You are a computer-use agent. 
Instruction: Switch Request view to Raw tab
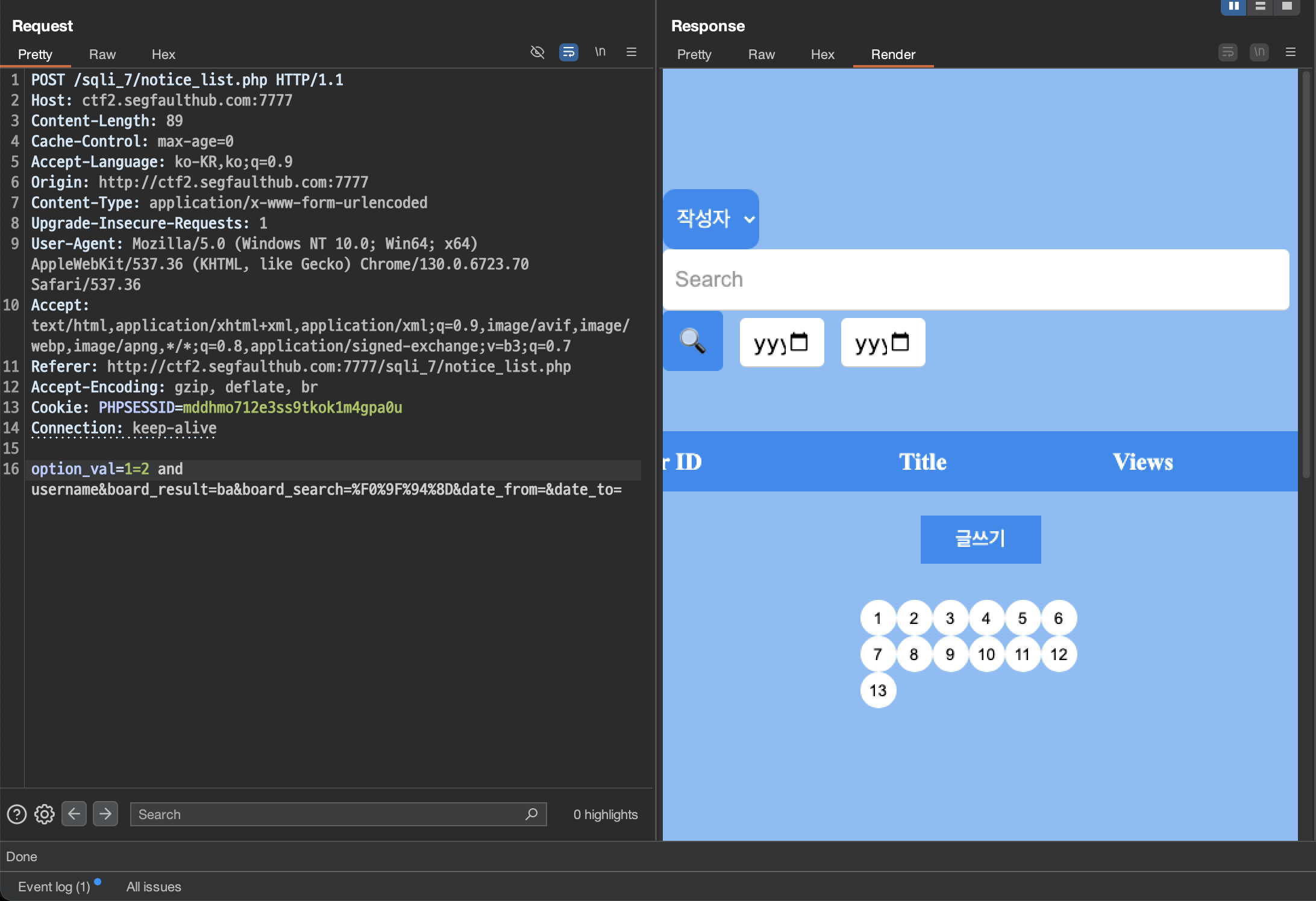coord(102,54)
